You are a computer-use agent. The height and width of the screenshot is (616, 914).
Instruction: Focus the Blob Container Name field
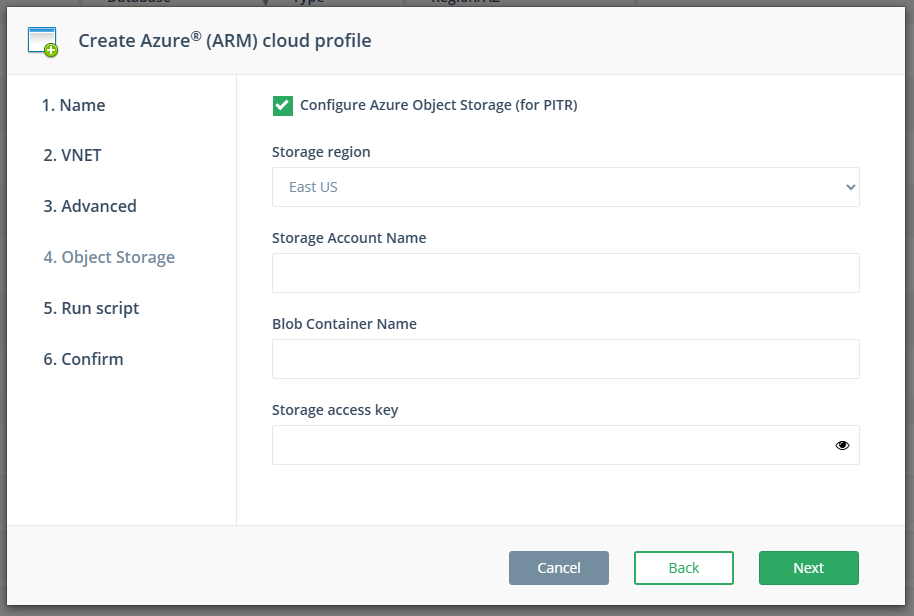coord(565,359)
